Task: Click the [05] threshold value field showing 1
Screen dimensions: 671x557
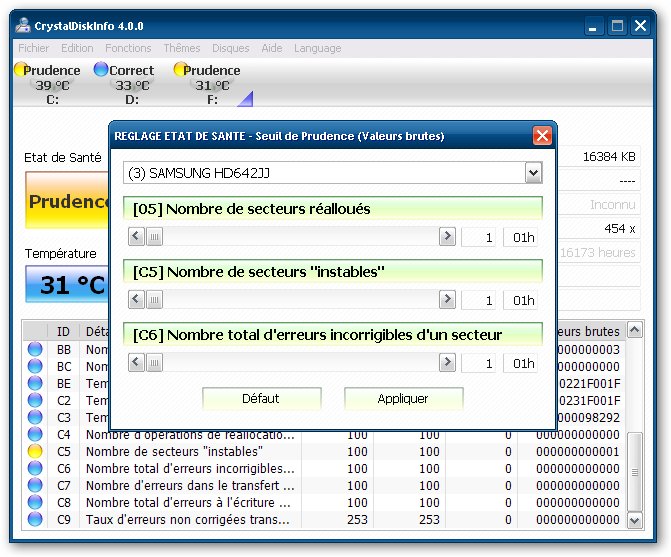Action: coord(480,237)
